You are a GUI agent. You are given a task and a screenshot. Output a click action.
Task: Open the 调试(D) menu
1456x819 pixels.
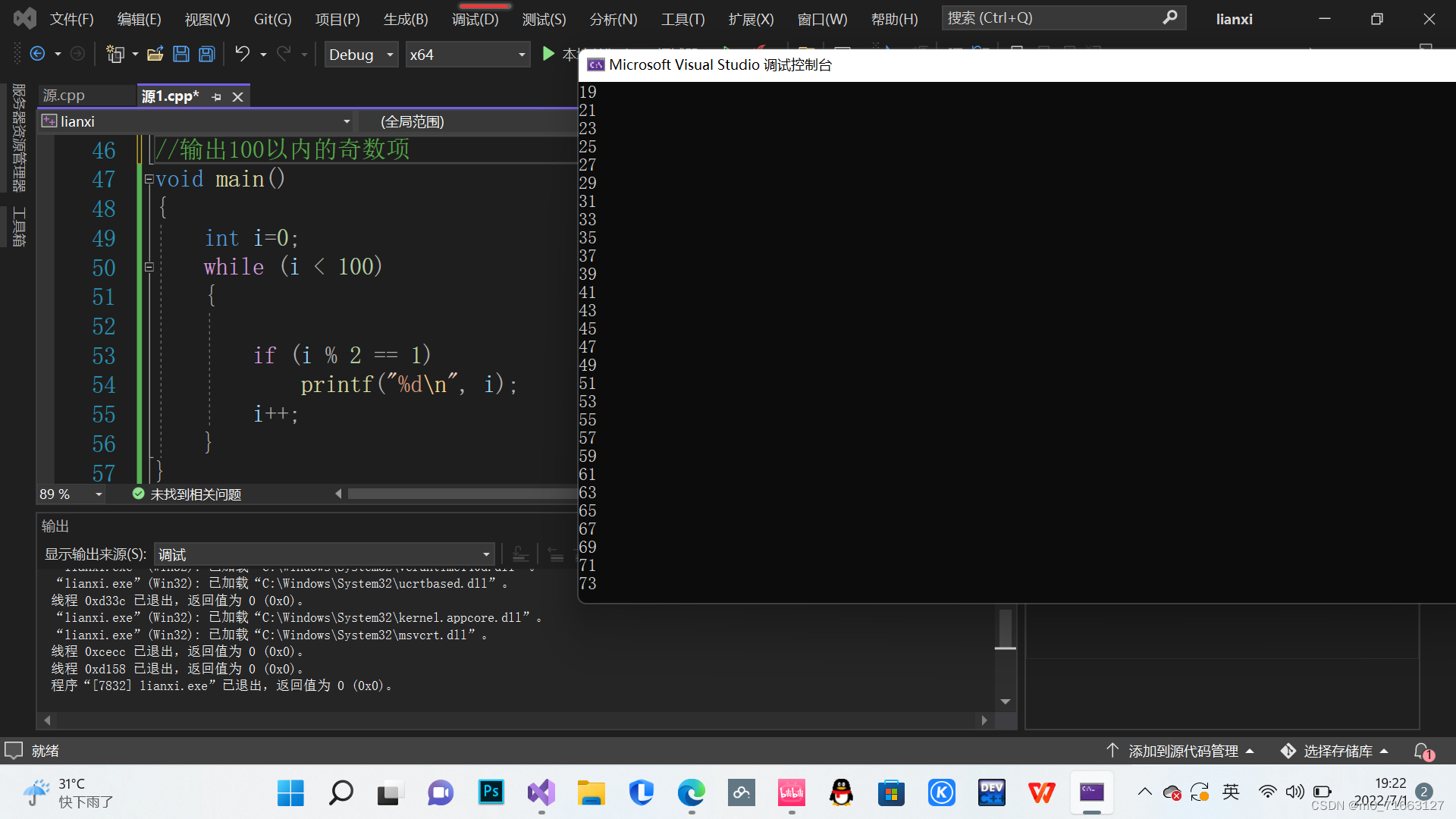[x=475, y=19]
